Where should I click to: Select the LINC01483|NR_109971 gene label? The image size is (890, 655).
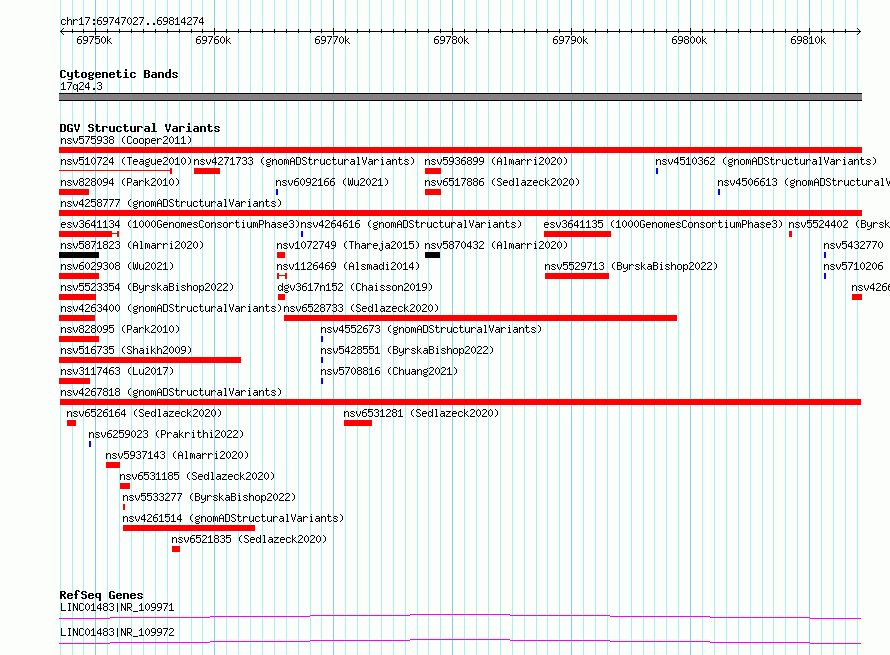[117, 607]
